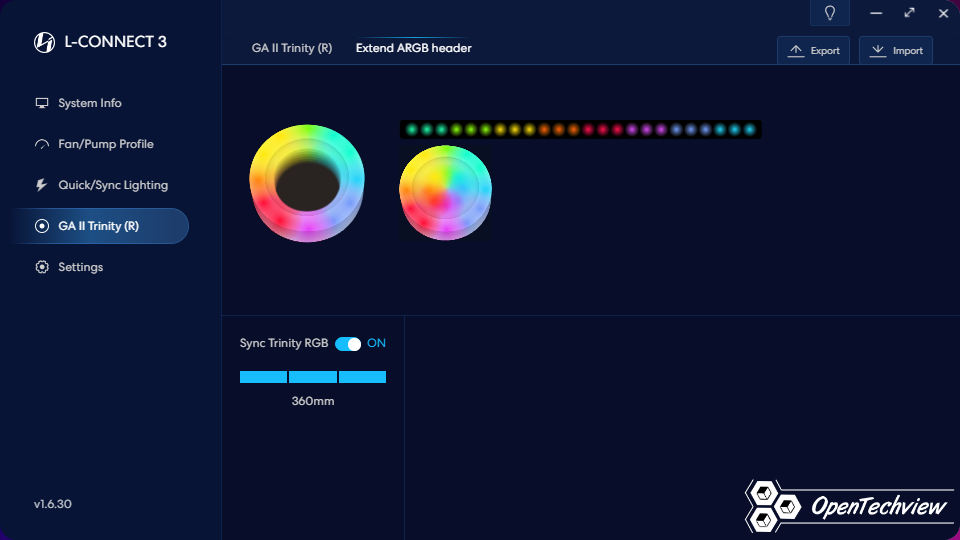Screen dimensions: 960x540
Task: Click the 360mm radiator size bar
Action: 313,377
